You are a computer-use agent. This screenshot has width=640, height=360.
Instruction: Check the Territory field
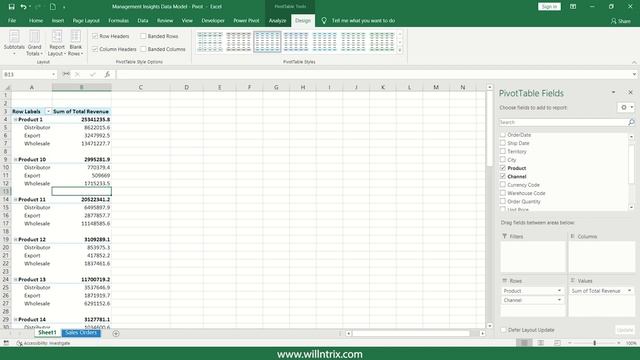(503, 151)
